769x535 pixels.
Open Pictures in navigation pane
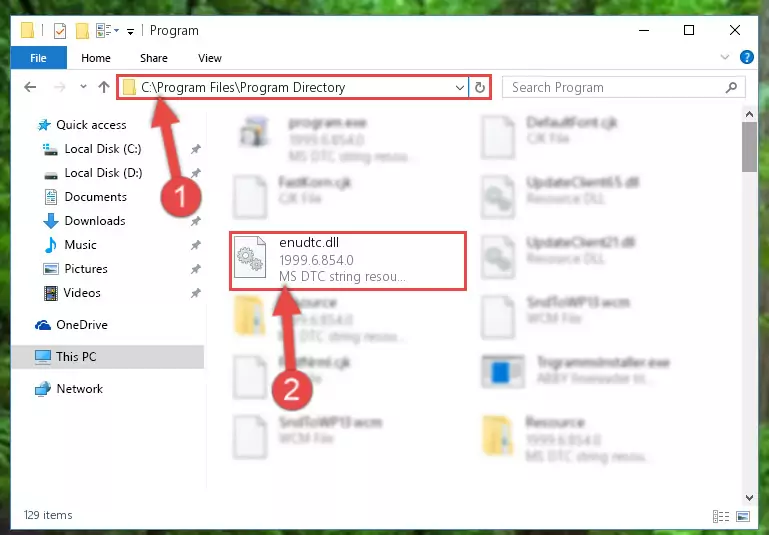[85, 269]
